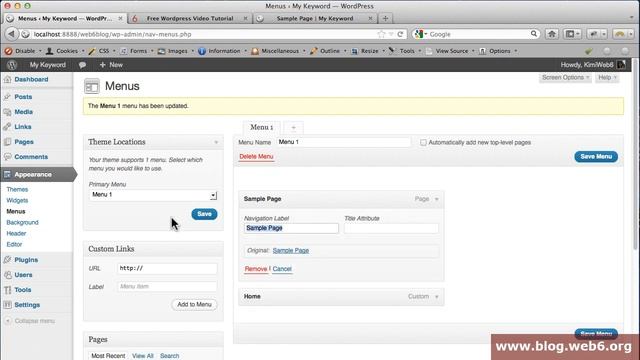
Task: Cancel editing Sample Page item
Action: point(282,269)
